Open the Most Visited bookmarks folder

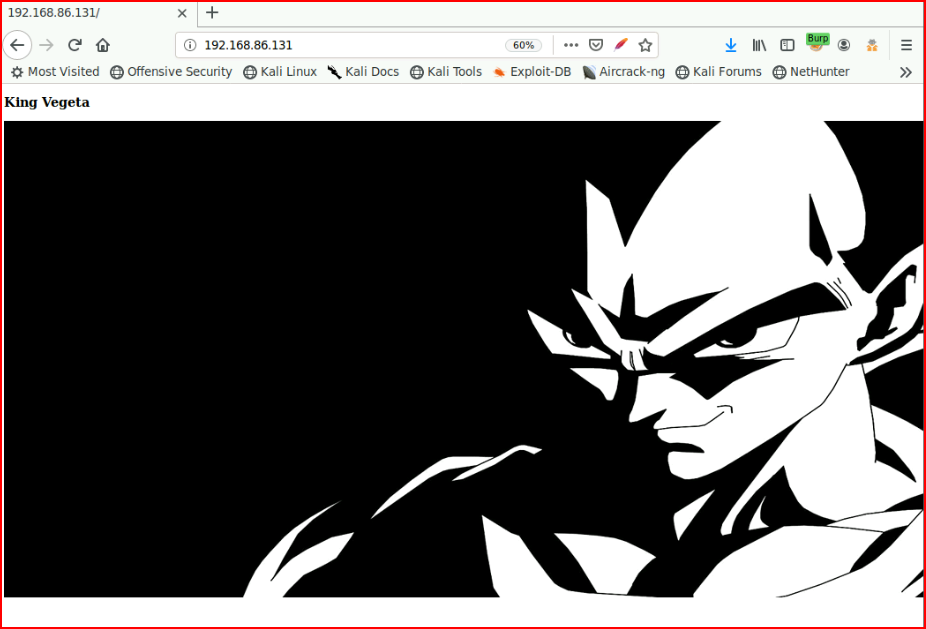pyautogui.click(x=55, y=72)
